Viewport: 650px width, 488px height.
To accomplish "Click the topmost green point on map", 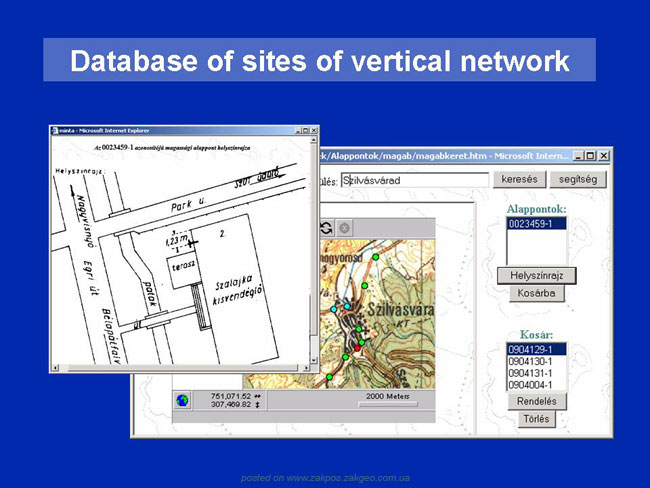I will (376, 257).
